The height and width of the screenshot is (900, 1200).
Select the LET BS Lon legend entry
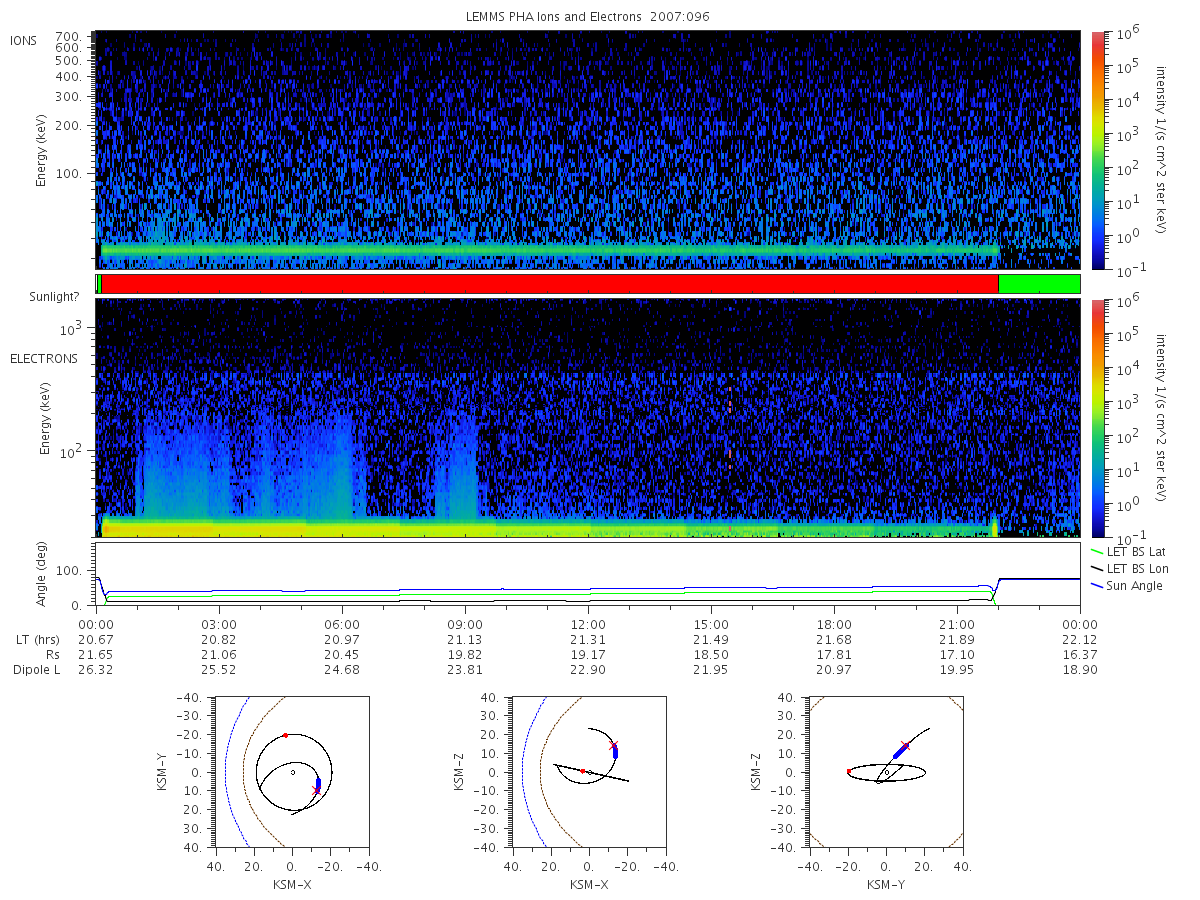pos(1129,568)
